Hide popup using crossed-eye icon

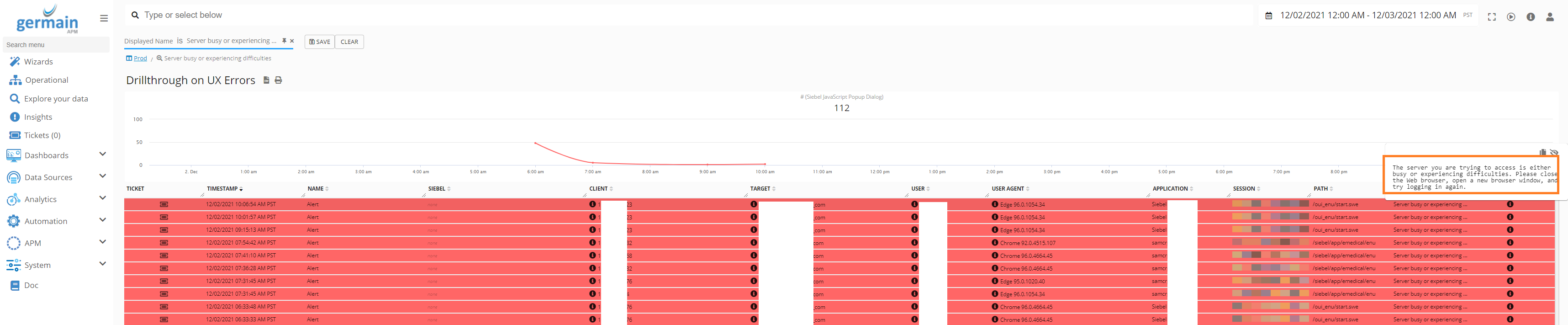pyautogui.click(x=1554, y=152)
